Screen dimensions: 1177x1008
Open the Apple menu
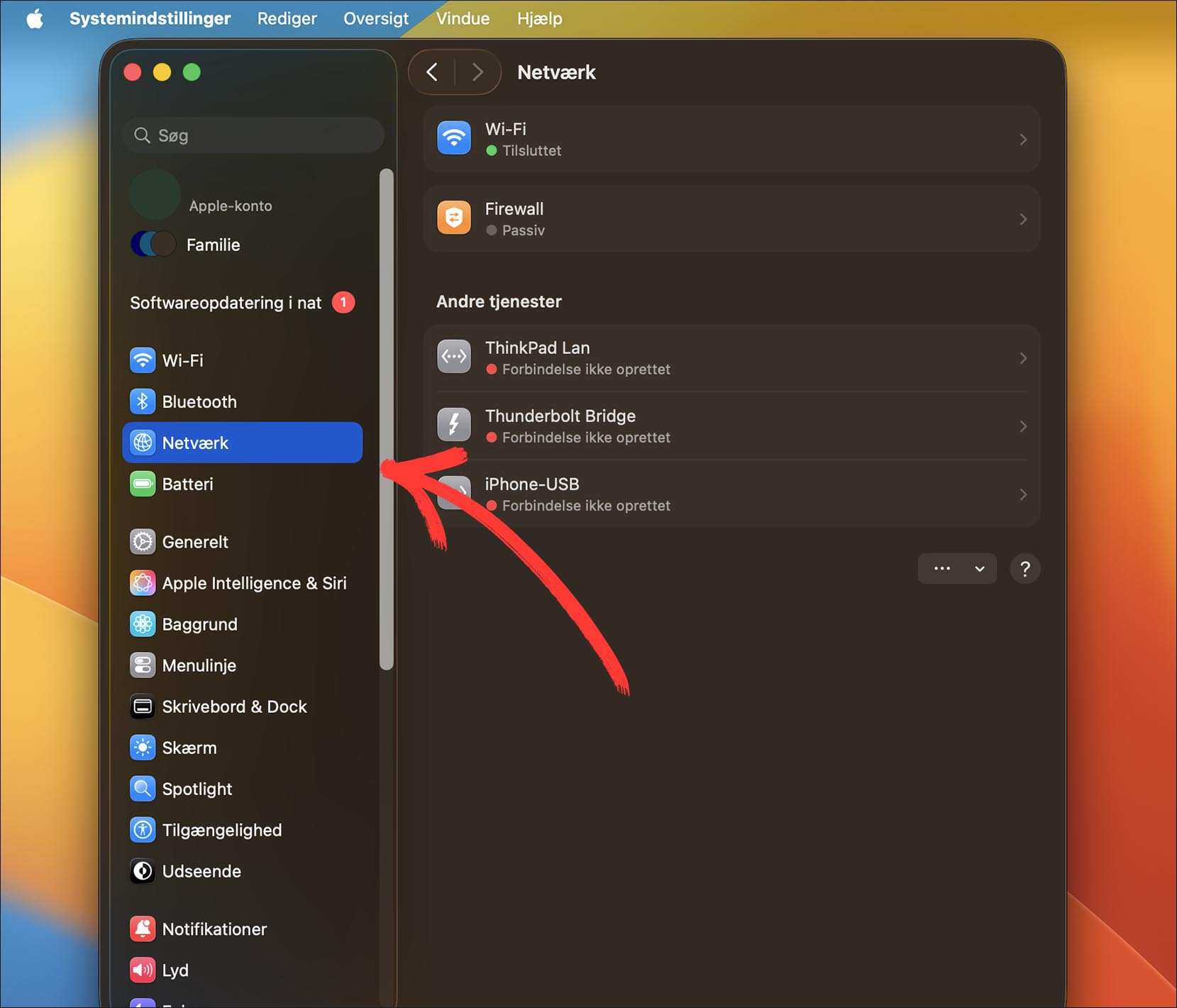(x=35, y=18)
